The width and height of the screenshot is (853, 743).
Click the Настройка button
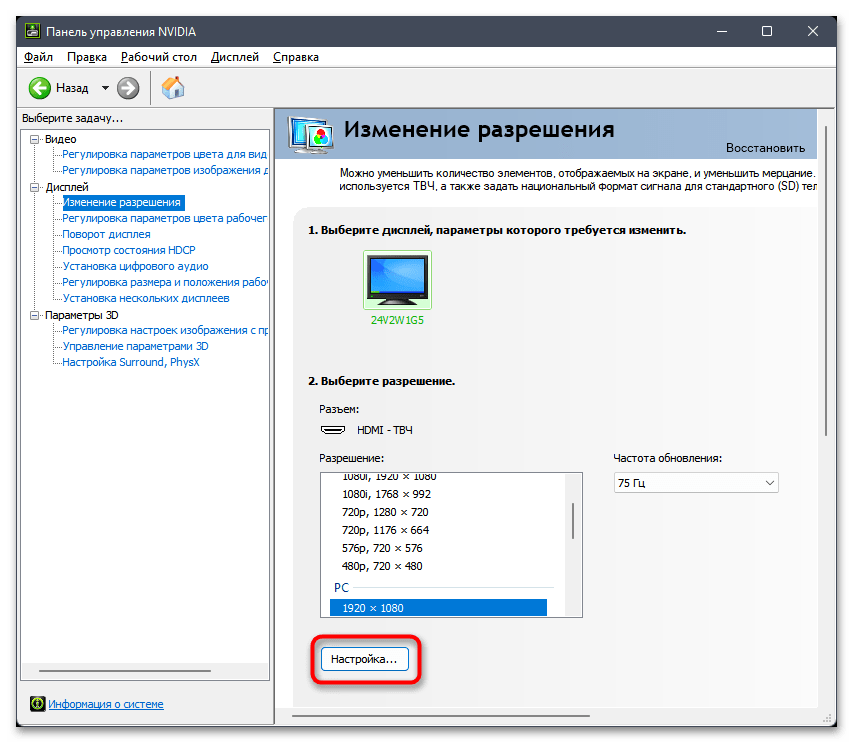tap(366, 659)
